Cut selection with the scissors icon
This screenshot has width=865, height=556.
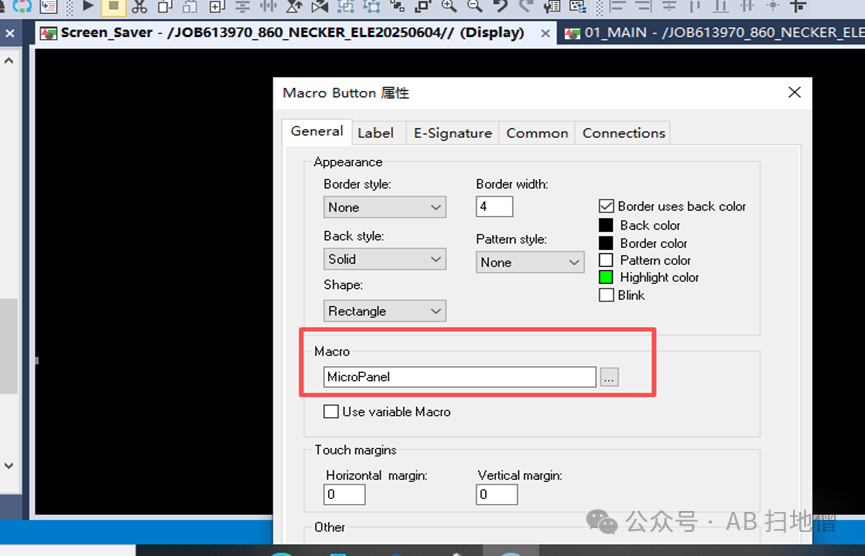tap(140, 6)
